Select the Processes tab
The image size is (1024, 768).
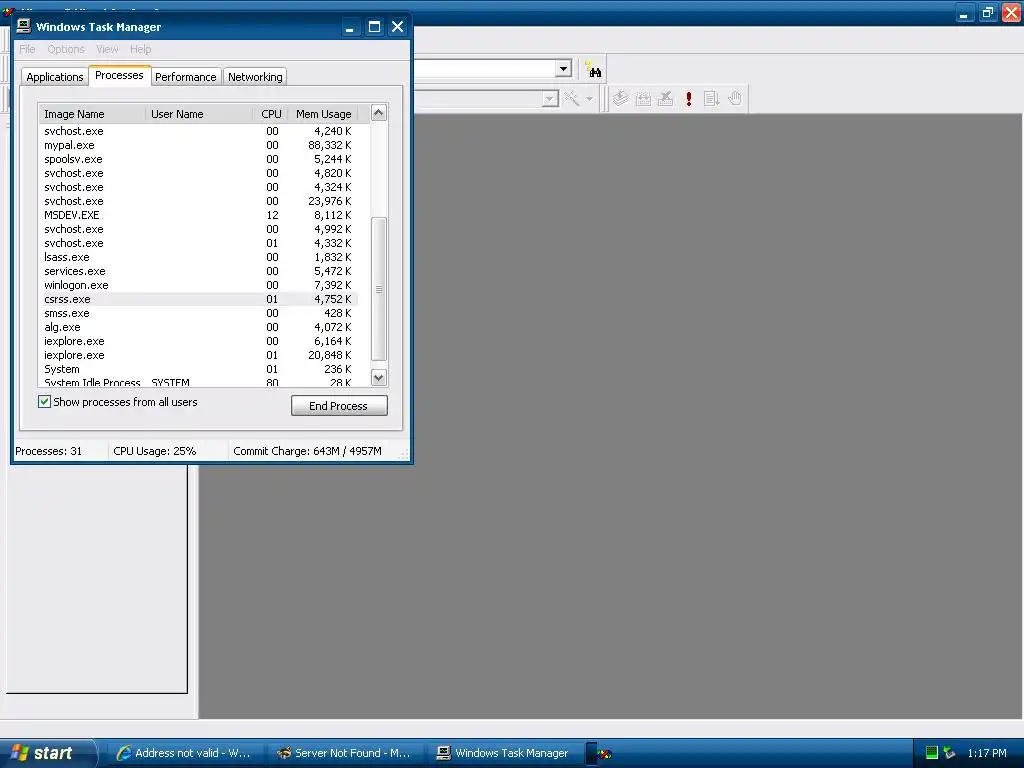click(120, 75)
